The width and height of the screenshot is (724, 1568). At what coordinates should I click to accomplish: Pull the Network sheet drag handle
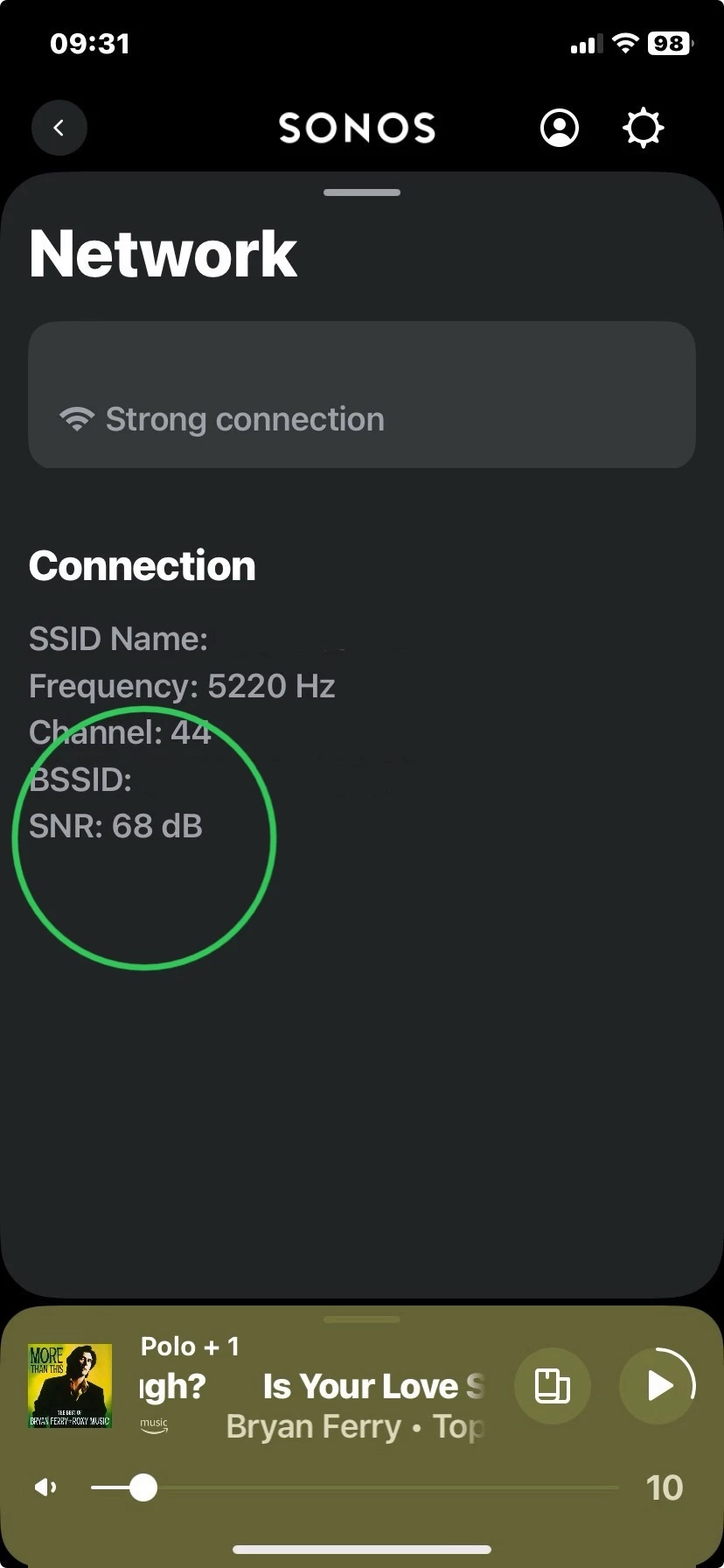(x=362, y=192)
